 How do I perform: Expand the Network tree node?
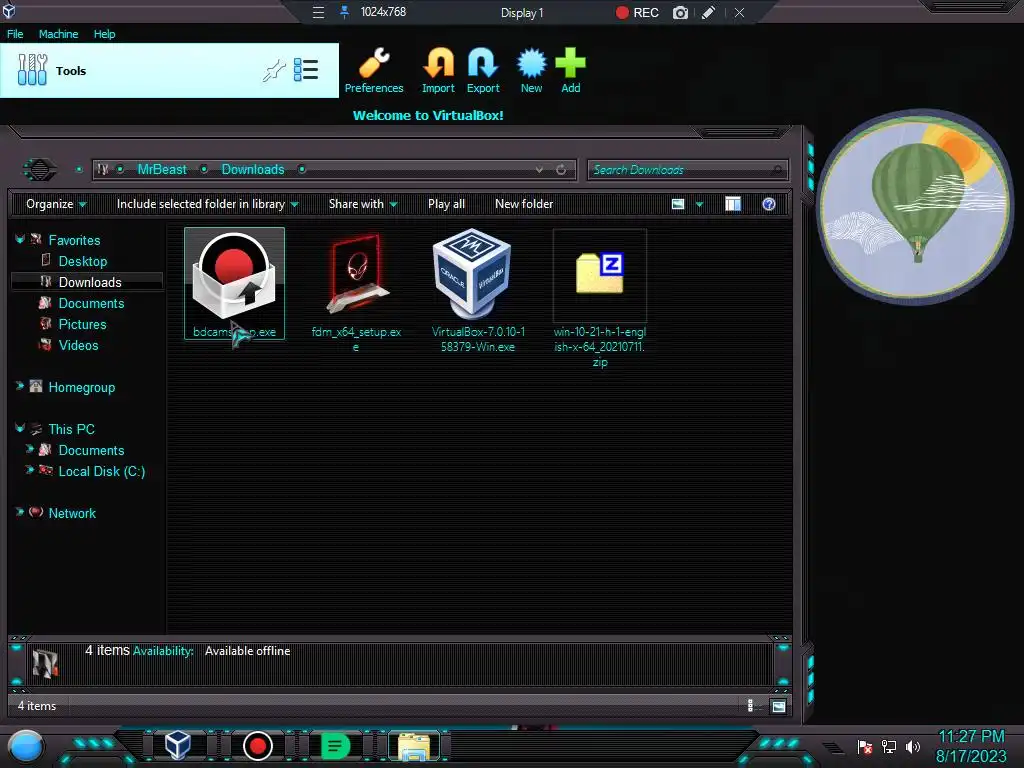20,512
